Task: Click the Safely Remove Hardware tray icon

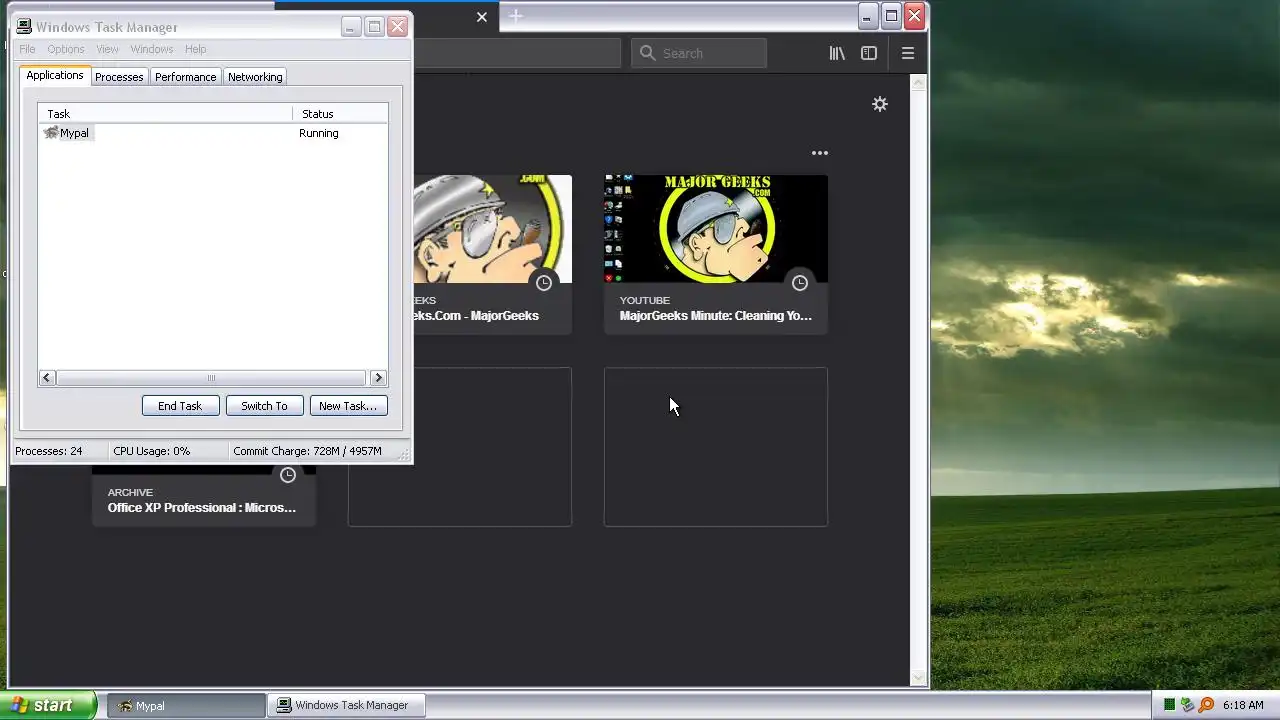Action: coord(1188,705)
